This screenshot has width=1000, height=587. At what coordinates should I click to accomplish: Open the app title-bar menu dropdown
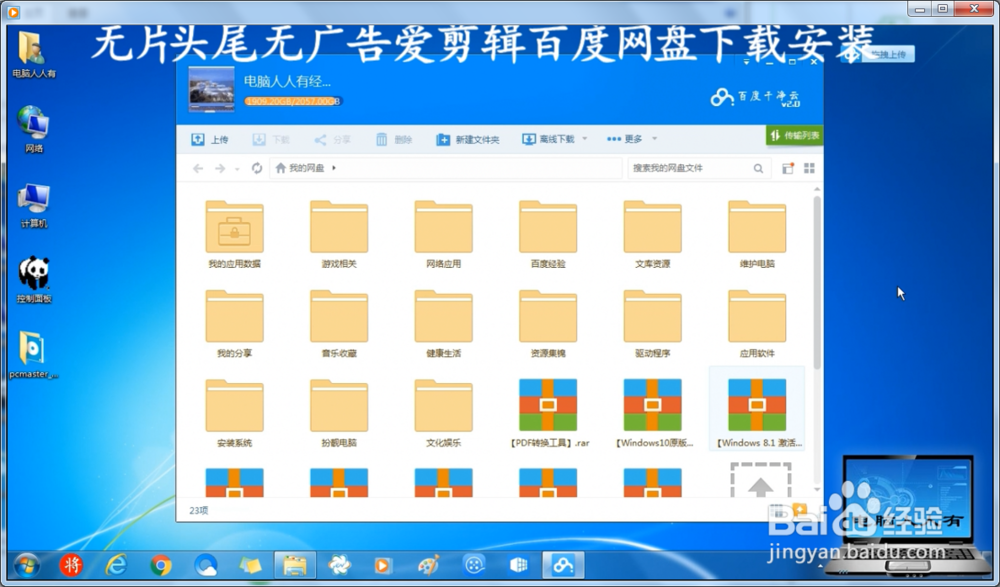pos(746,62)
